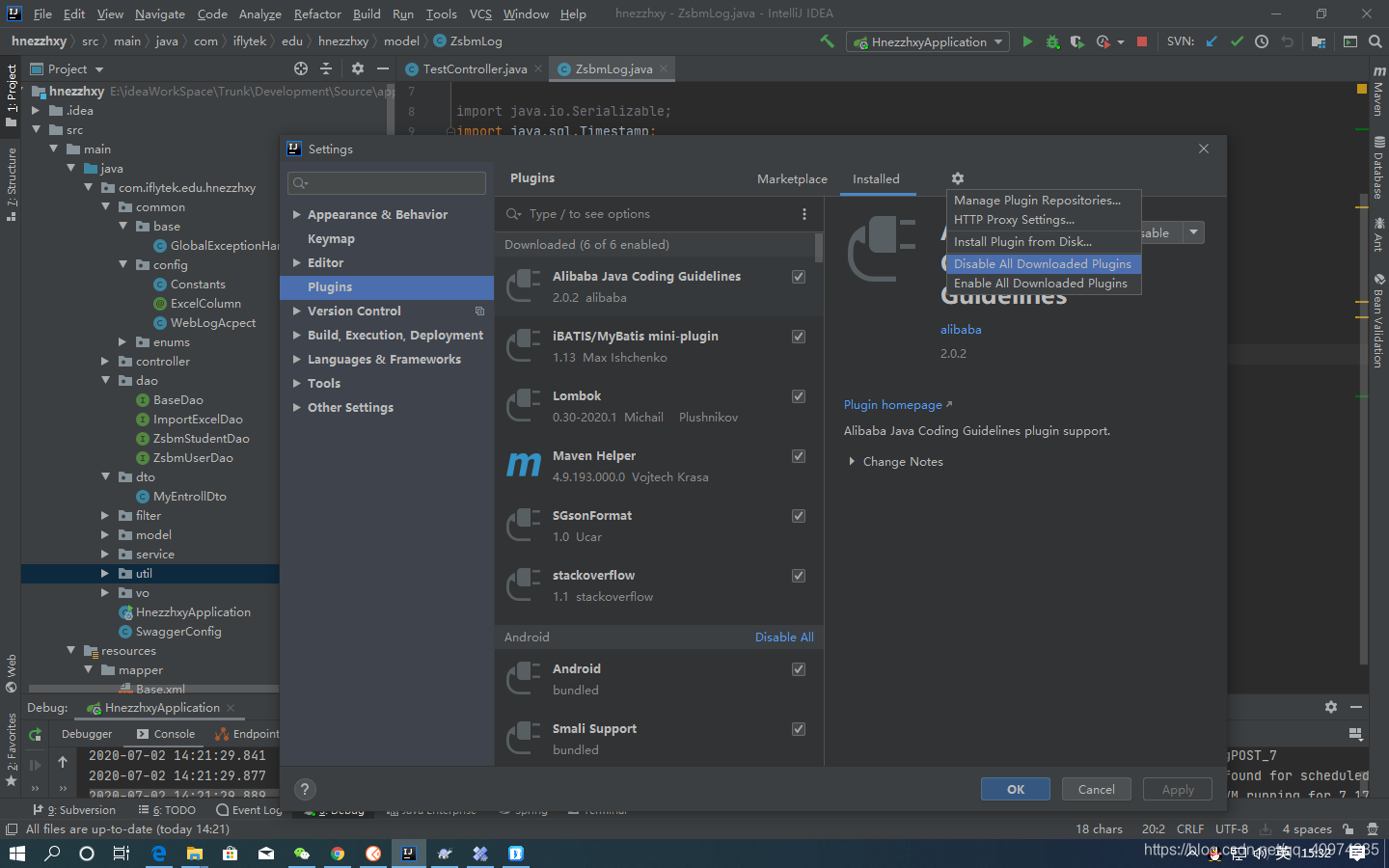Click locate target icon in Project panel
Image resolution: width=1389 pixels, height=868 pixels.
(301, 68)
